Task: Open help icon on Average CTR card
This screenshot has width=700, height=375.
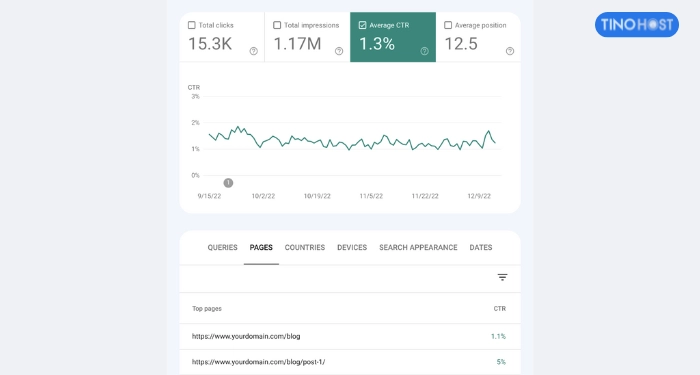Action: click(x=425, y=51)
